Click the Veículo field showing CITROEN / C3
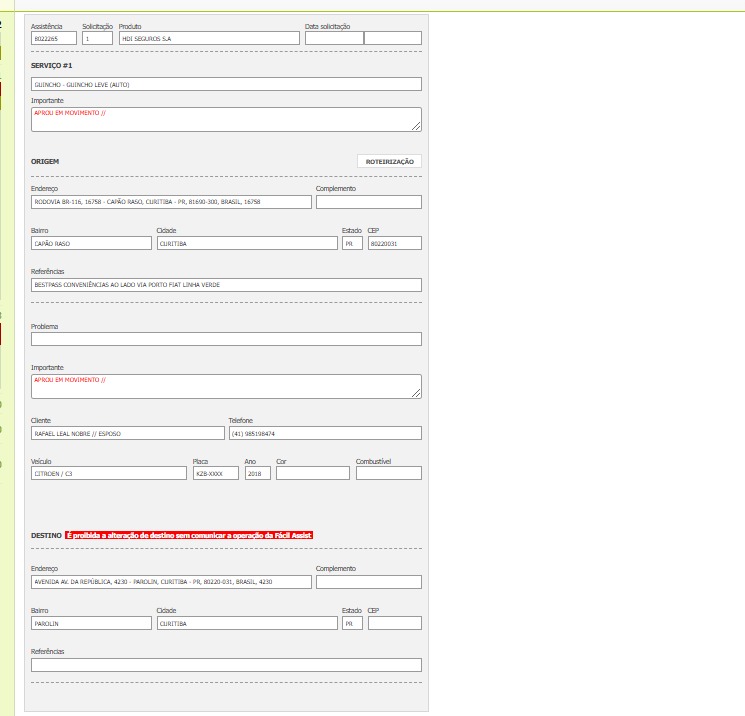The image size is (745, 716). point(109,474)
